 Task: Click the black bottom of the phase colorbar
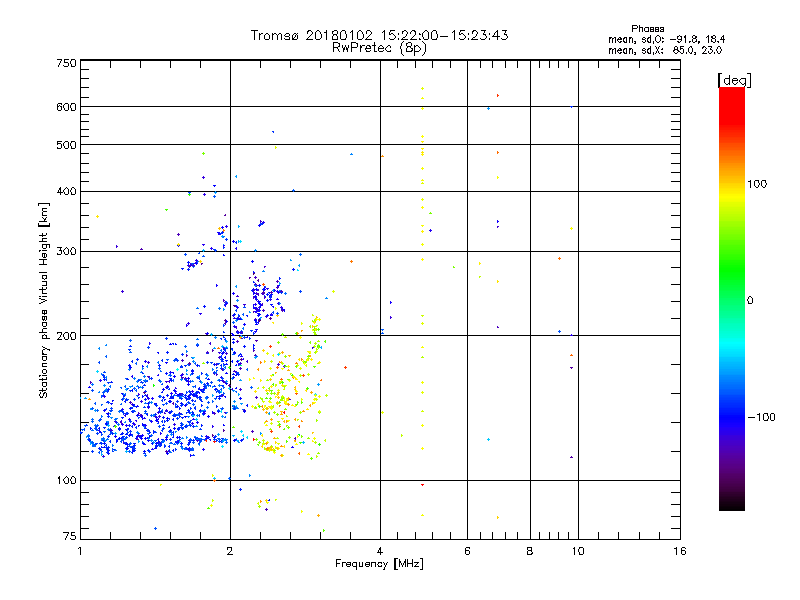click(x=732, y=504)
